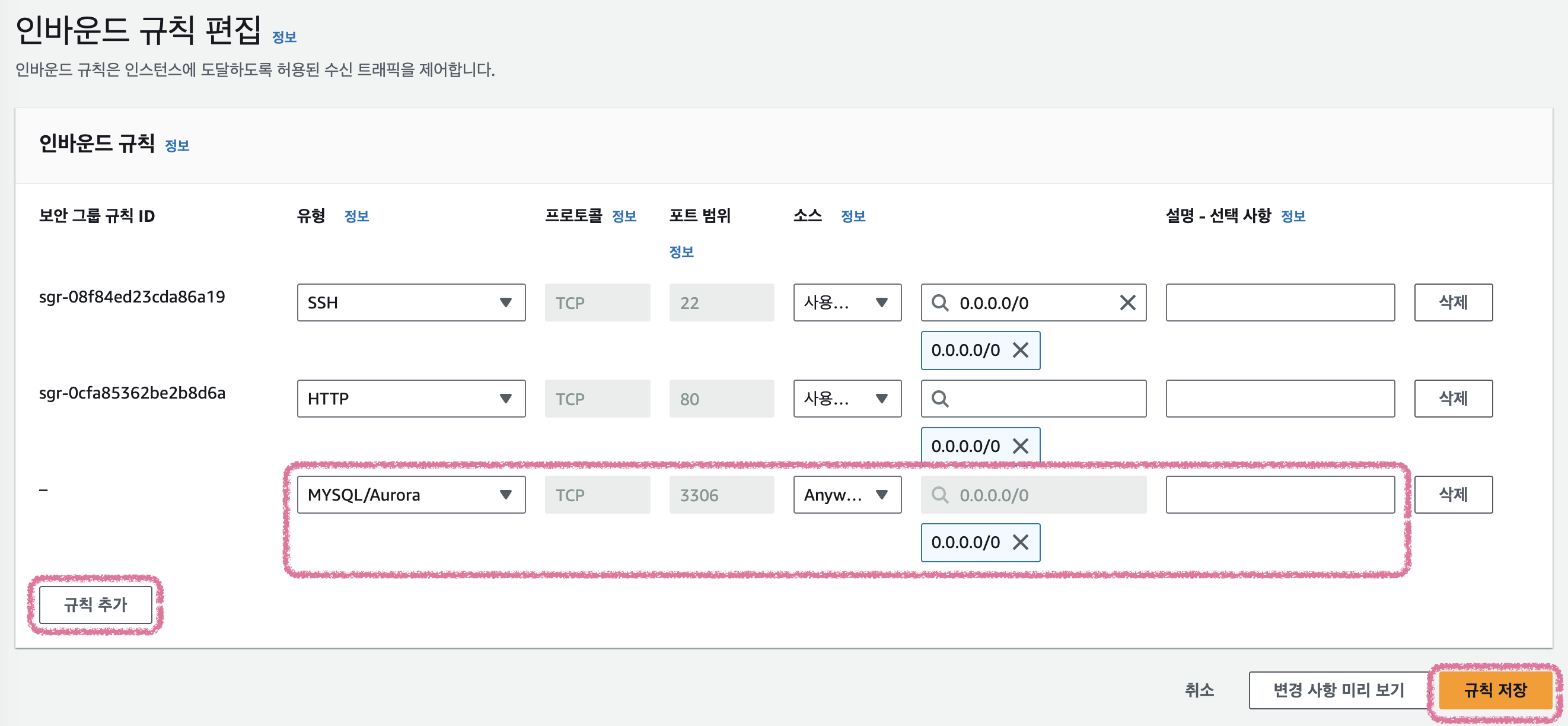Screen dimensions: 1568x726
Task: Open the HTTP type dropdown
Action: pyautogui.click(x=411, y=399)
